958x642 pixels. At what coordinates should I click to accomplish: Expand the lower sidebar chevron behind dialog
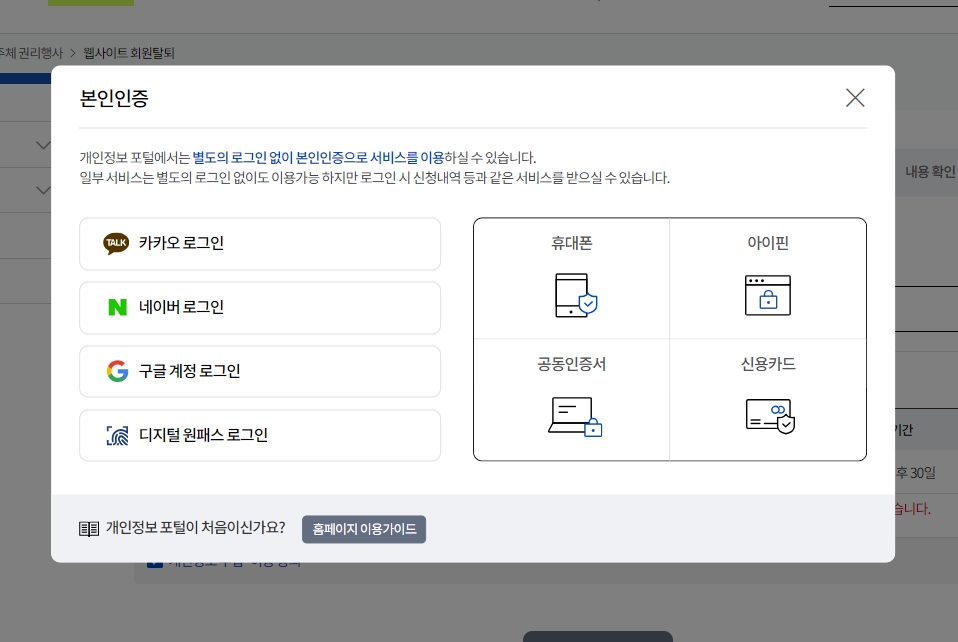pyautogui.click(x=43, y=190)
